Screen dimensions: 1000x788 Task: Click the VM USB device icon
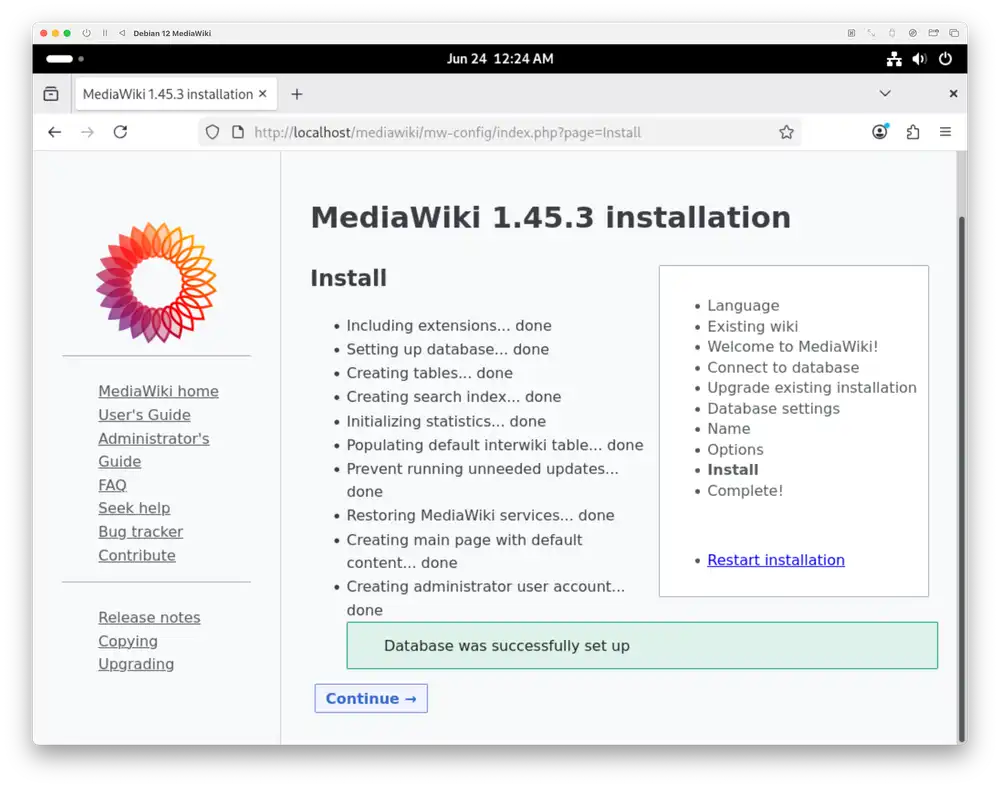(x=892, y=33)
